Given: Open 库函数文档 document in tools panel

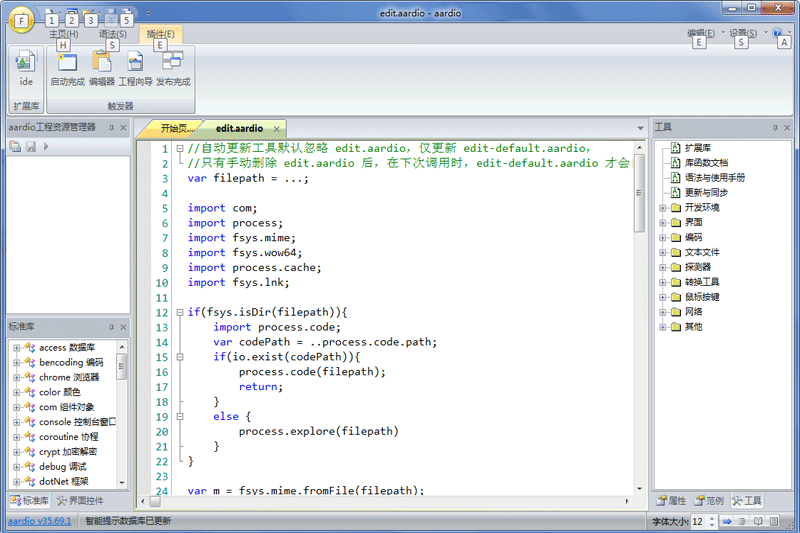Looking at the screenshot, I should [x=705, y=162].
